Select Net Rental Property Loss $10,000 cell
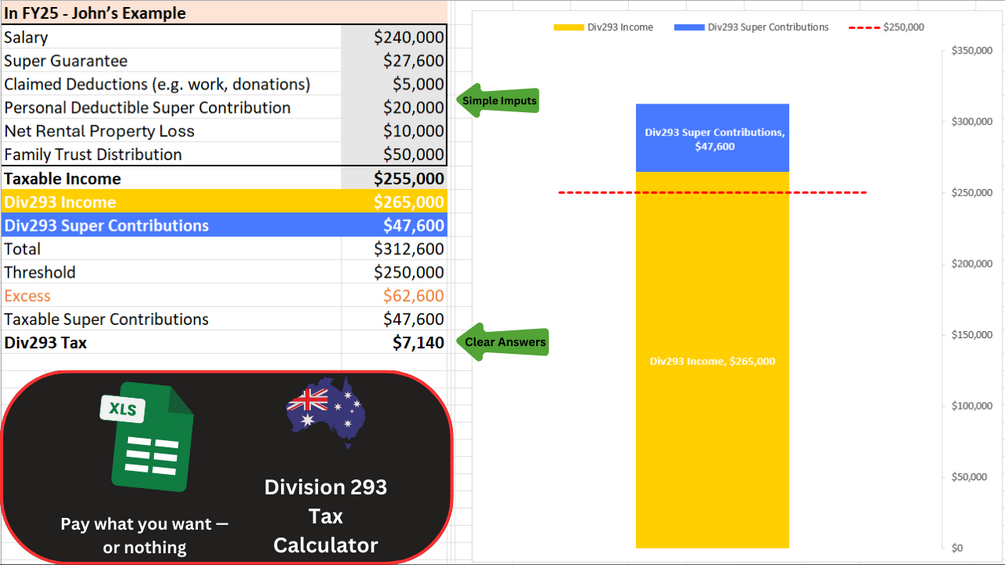Screen dimensions: 1005x565 coord(394,131)
